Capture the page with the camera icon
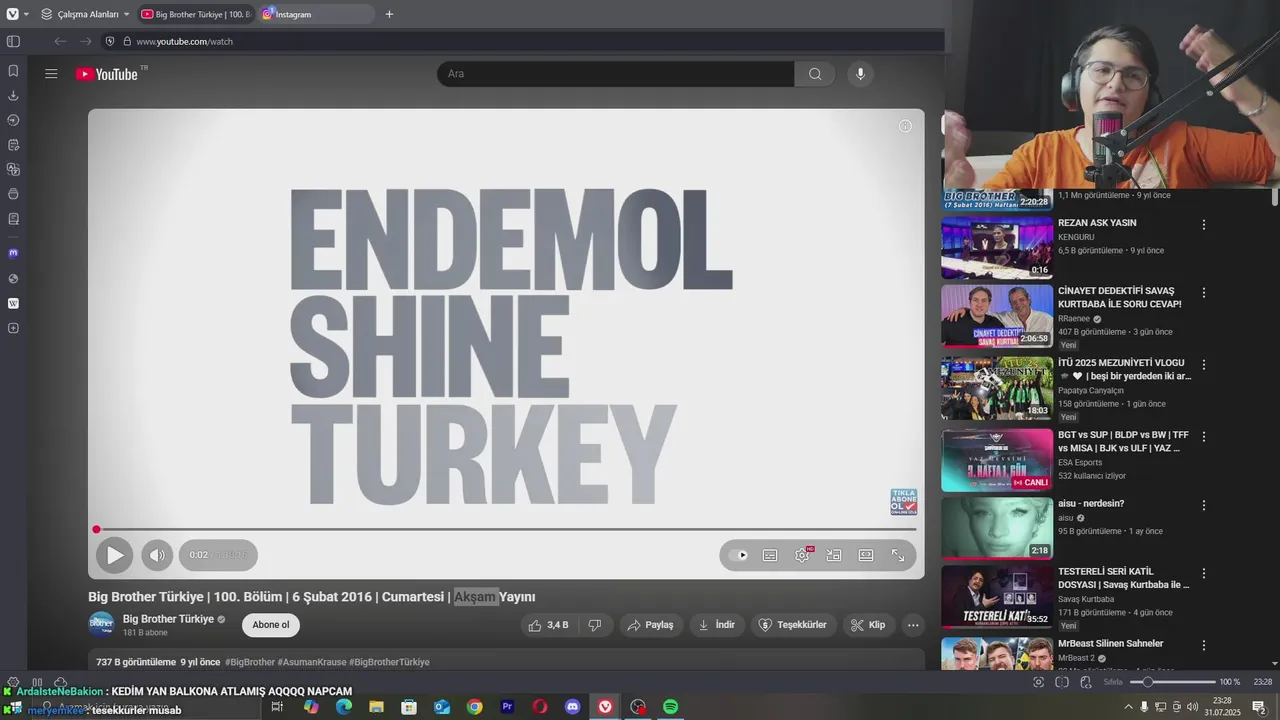The height and width of the screenshot is (720, 1280). click(1038, 682)
